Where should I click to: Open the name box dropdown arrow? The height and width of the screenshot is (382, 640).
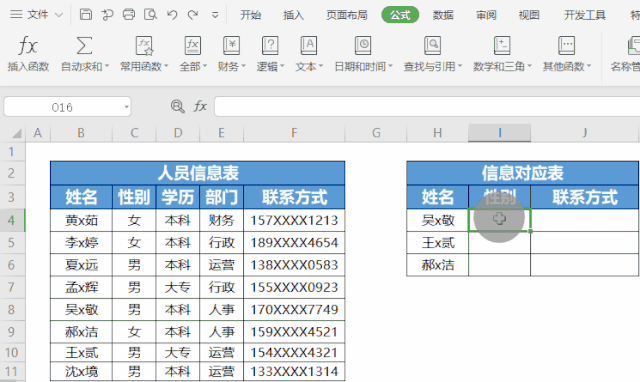(x=127, y=107)
